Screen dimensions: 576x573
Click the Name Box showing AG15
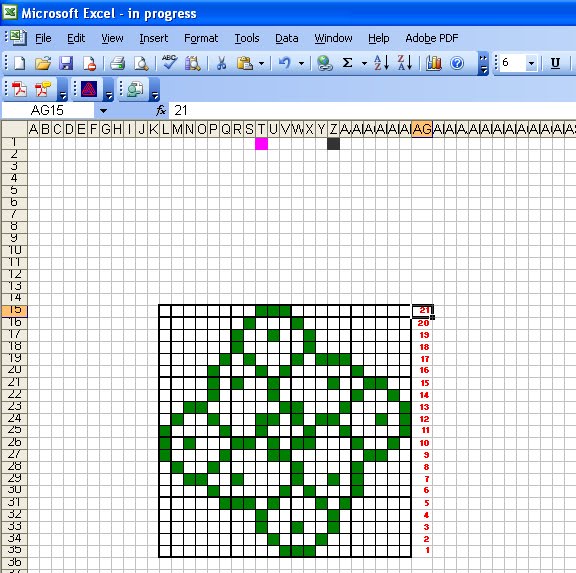pos(47,110)
